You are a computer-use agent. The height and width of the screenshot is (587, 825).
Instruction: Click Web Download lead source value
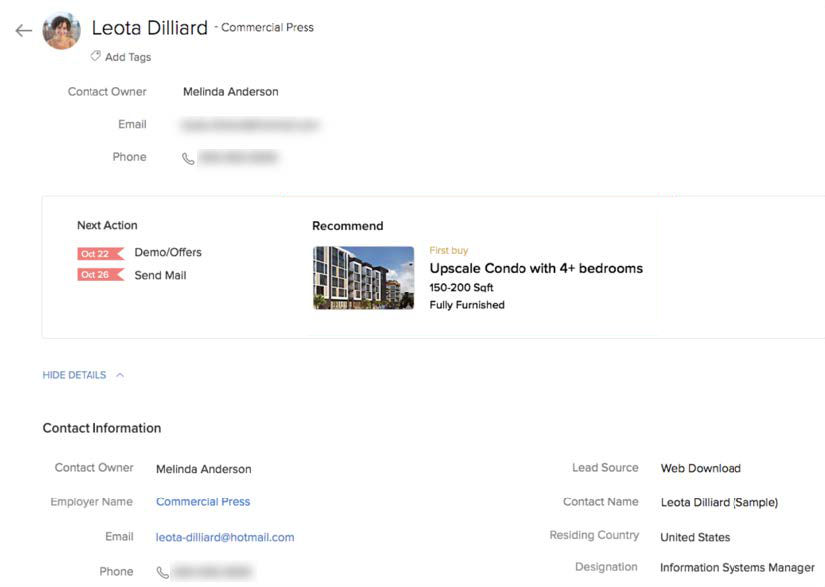[x=701, y=468]
